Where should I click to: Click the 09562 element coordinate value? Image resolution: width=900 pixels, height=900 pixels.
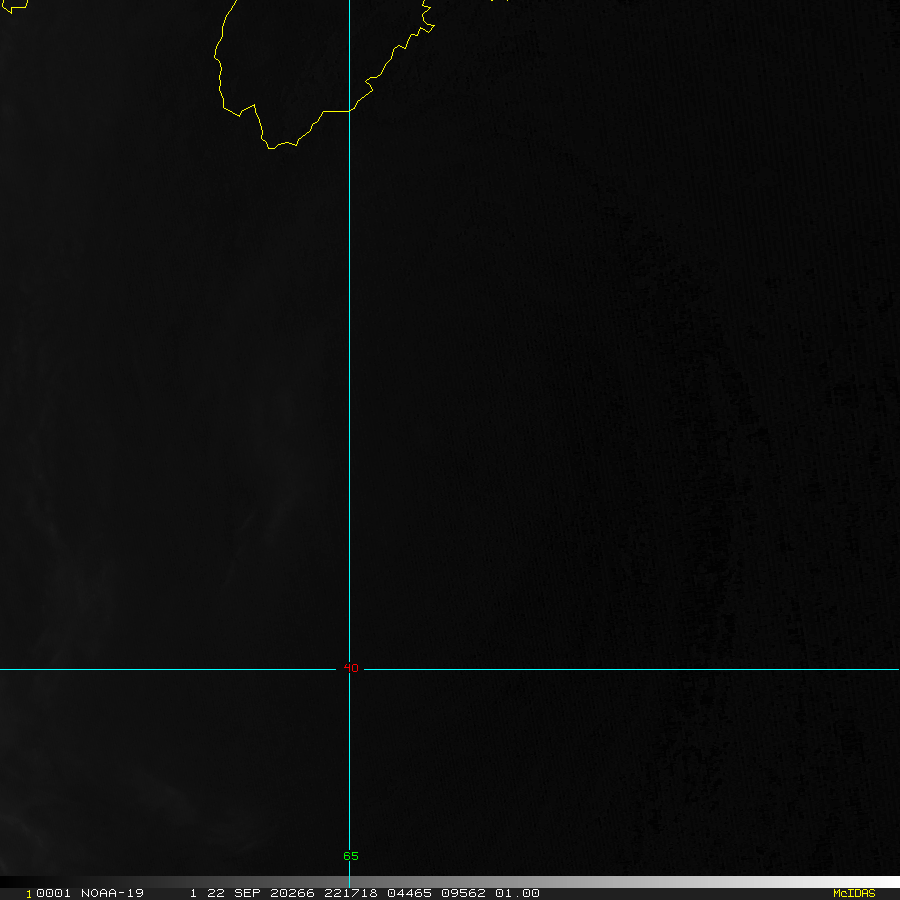click(463, 893)
